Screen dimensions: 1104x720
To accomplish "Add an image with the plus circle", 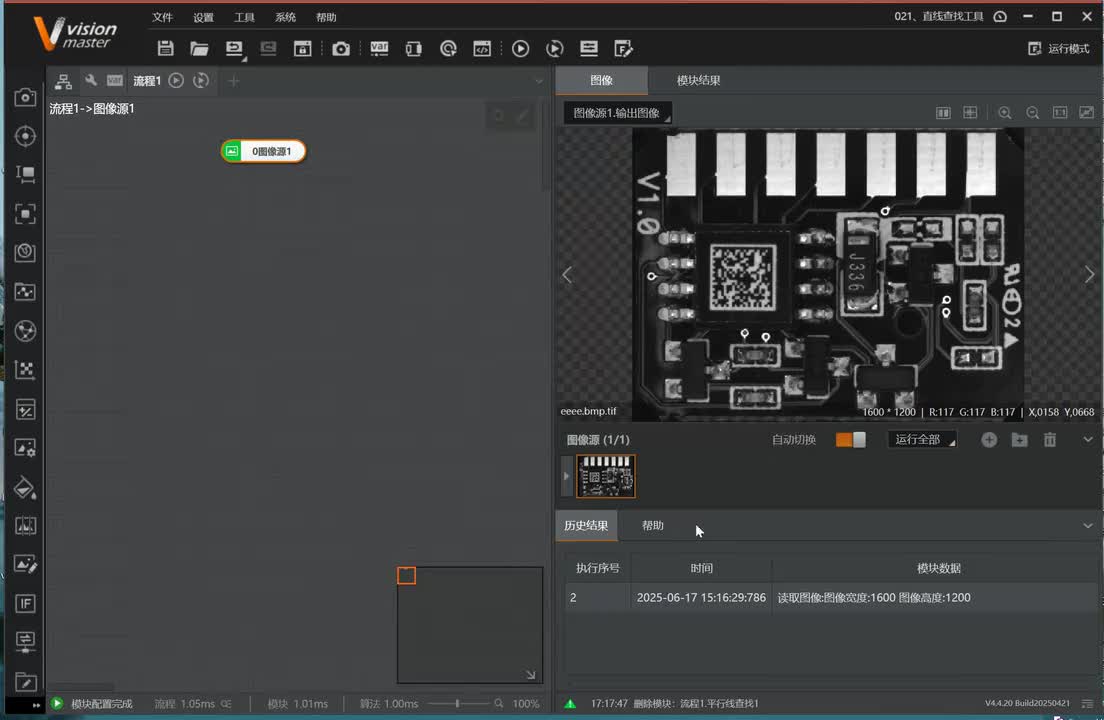I will click(989, 439).
